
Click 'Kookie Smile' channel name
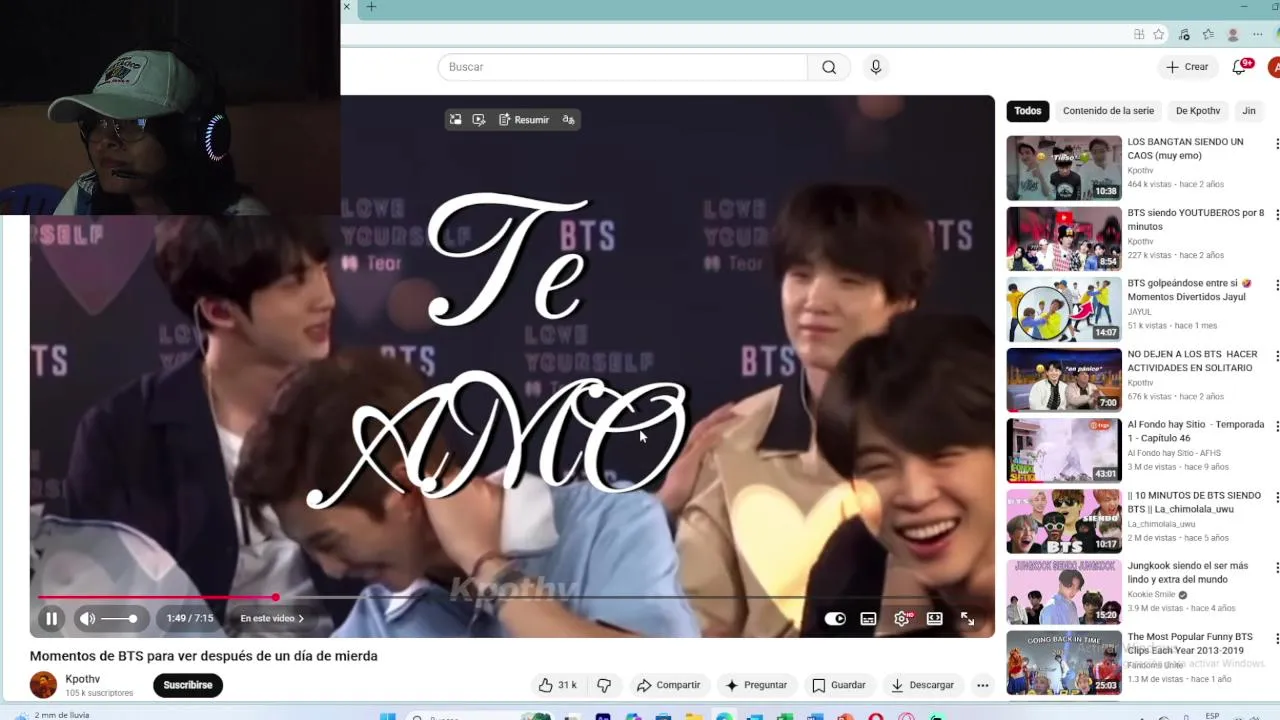tap(1151, 594)
